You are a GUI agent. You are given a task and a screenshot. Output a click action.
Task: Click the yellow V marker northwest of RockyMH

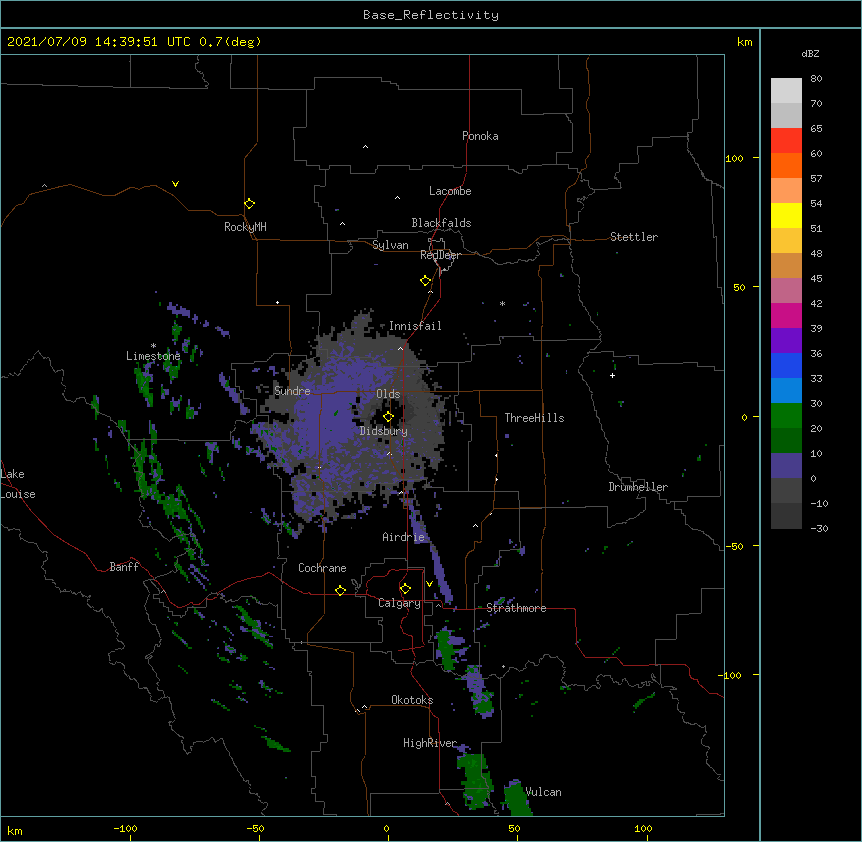pyautogui.click(x=175, y=184)
